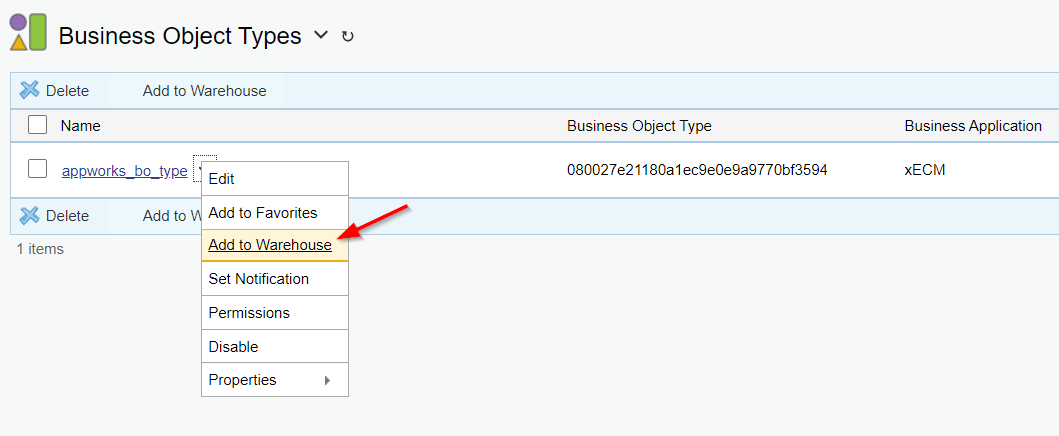Screen dimensions: 1059x436
Task: Choose Add to Favorites menu entry
Action: point(262,212)
